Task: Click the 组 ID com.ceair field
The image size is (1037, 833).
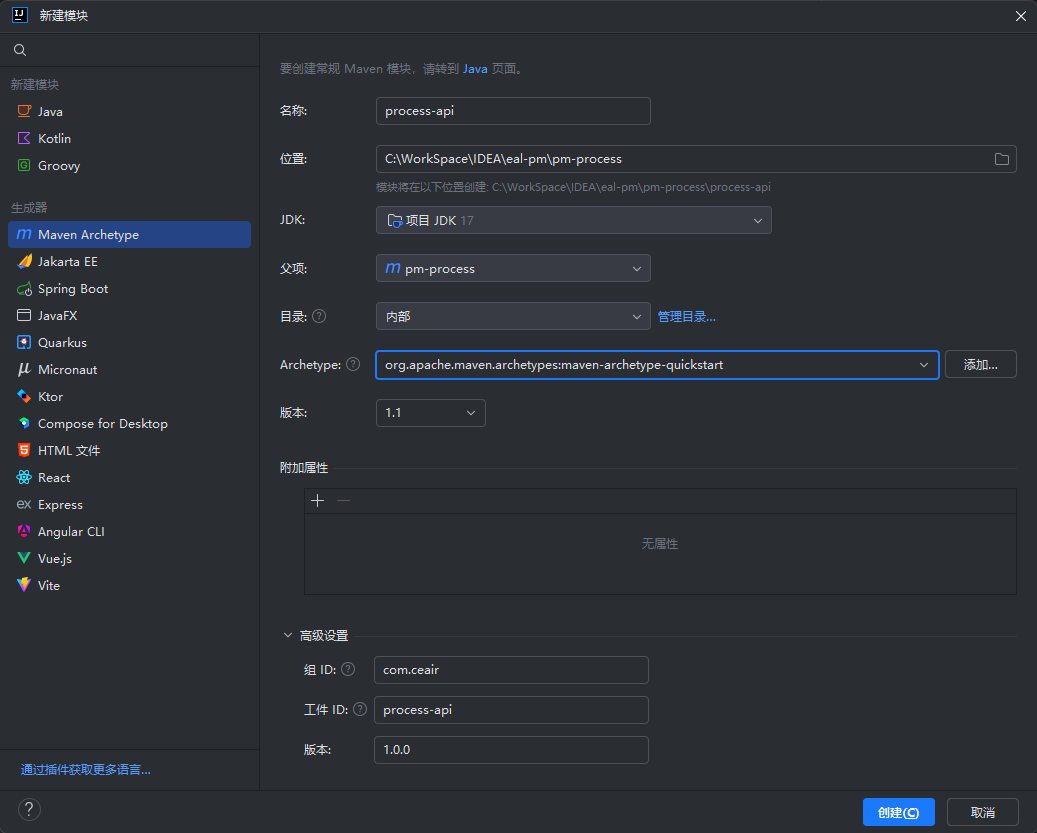Action: 511,670
